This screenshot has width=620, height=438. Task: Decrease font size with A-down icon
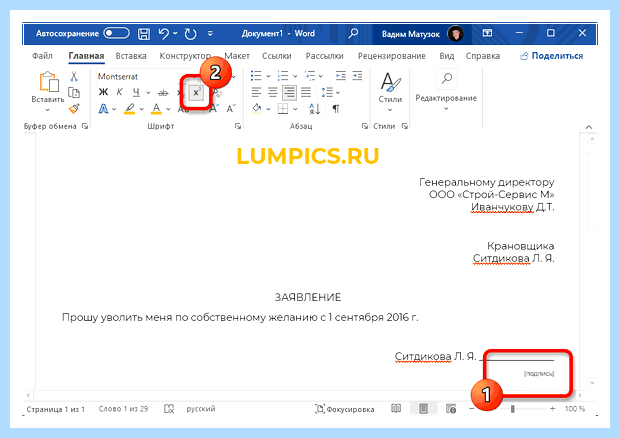pos(231,108)
